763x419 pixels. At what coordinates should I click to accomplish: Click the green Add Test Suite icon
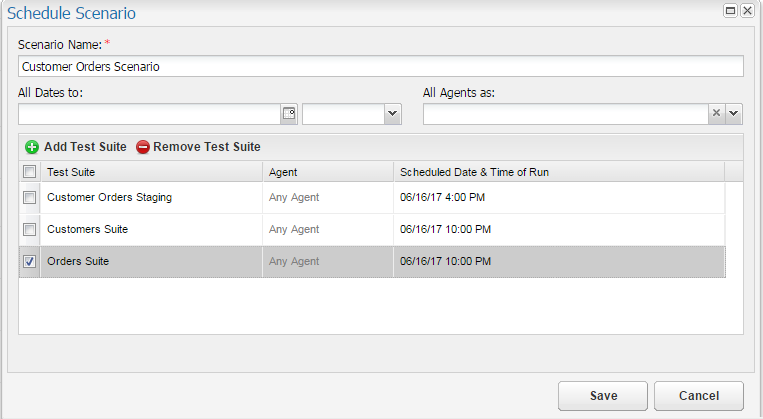pos(31,147)
